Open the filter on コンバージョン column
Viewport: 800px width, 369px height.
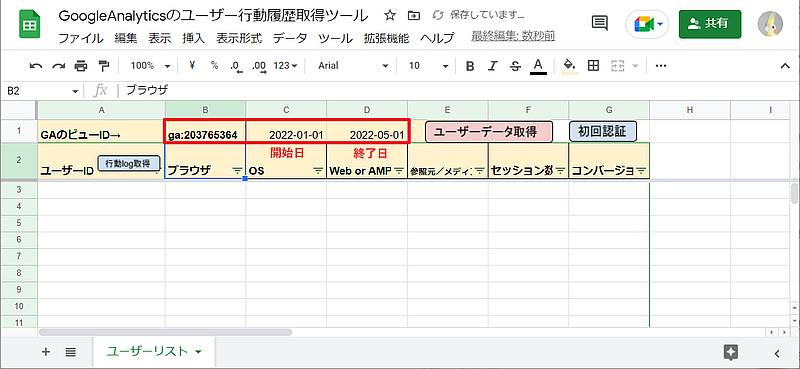(x=641, y=171)
